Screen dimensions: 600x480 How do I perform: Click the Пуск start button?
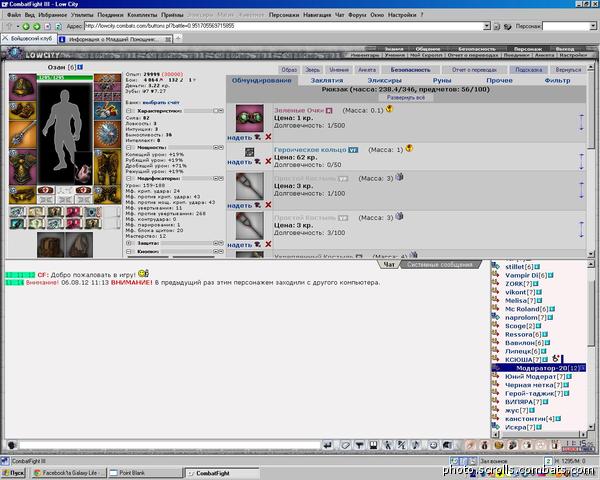[13, 473]
